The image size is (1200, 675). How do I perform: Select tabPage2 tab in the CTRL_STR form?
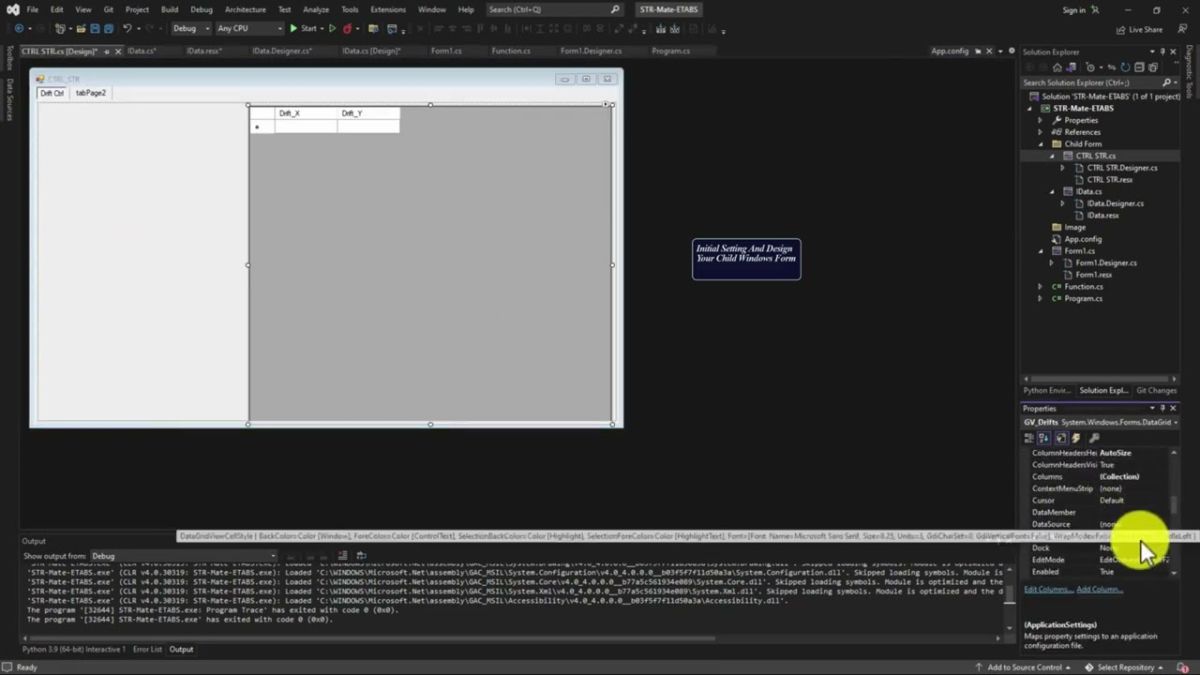click(x=91, y=93)
